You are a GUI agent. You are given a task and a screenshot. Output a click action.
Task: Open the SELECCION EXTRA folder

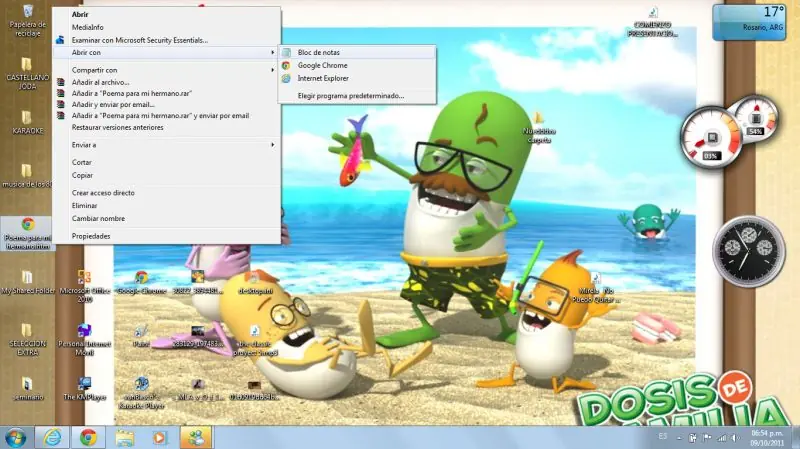click(x=28, y=339)
